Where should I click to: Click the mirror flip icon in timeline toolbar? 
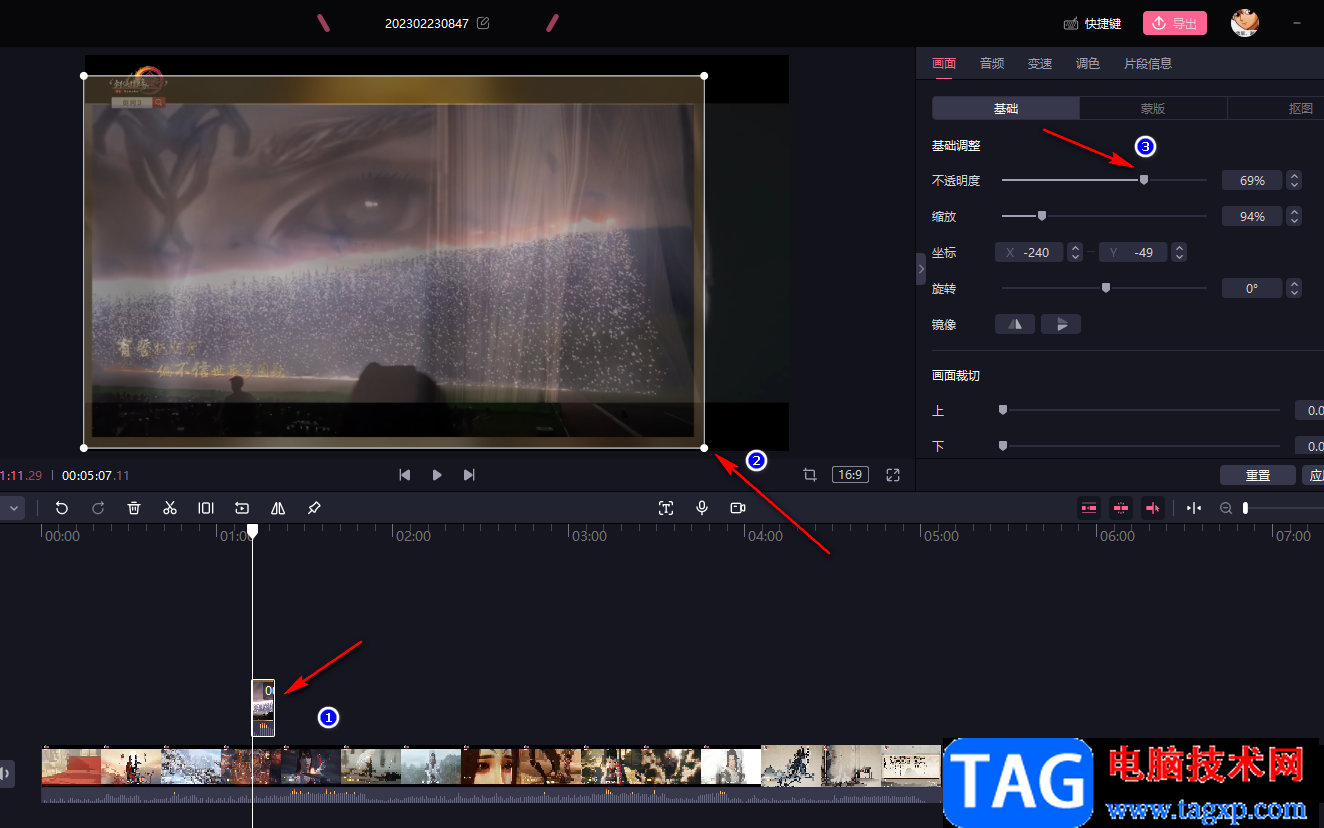(278, 508)
